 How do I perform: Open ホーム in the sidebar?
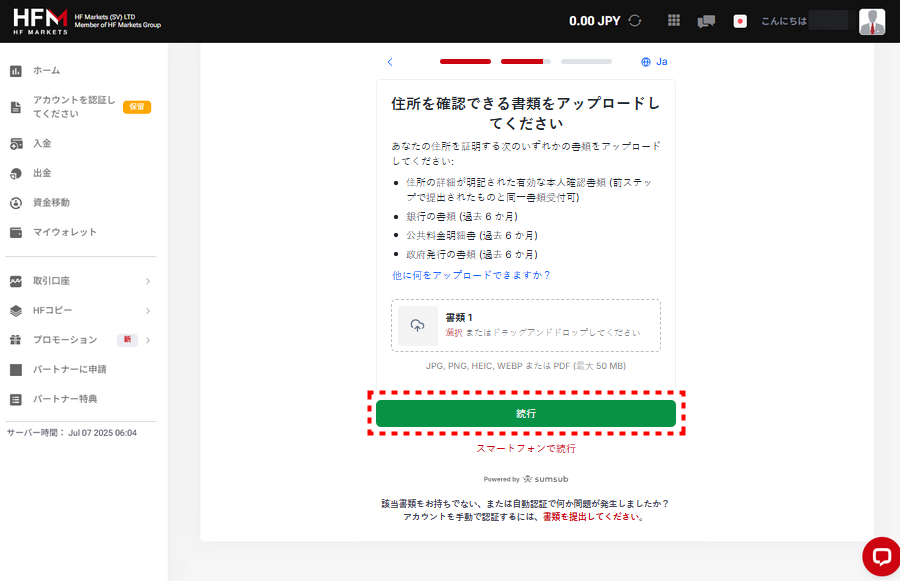[46, 71]
